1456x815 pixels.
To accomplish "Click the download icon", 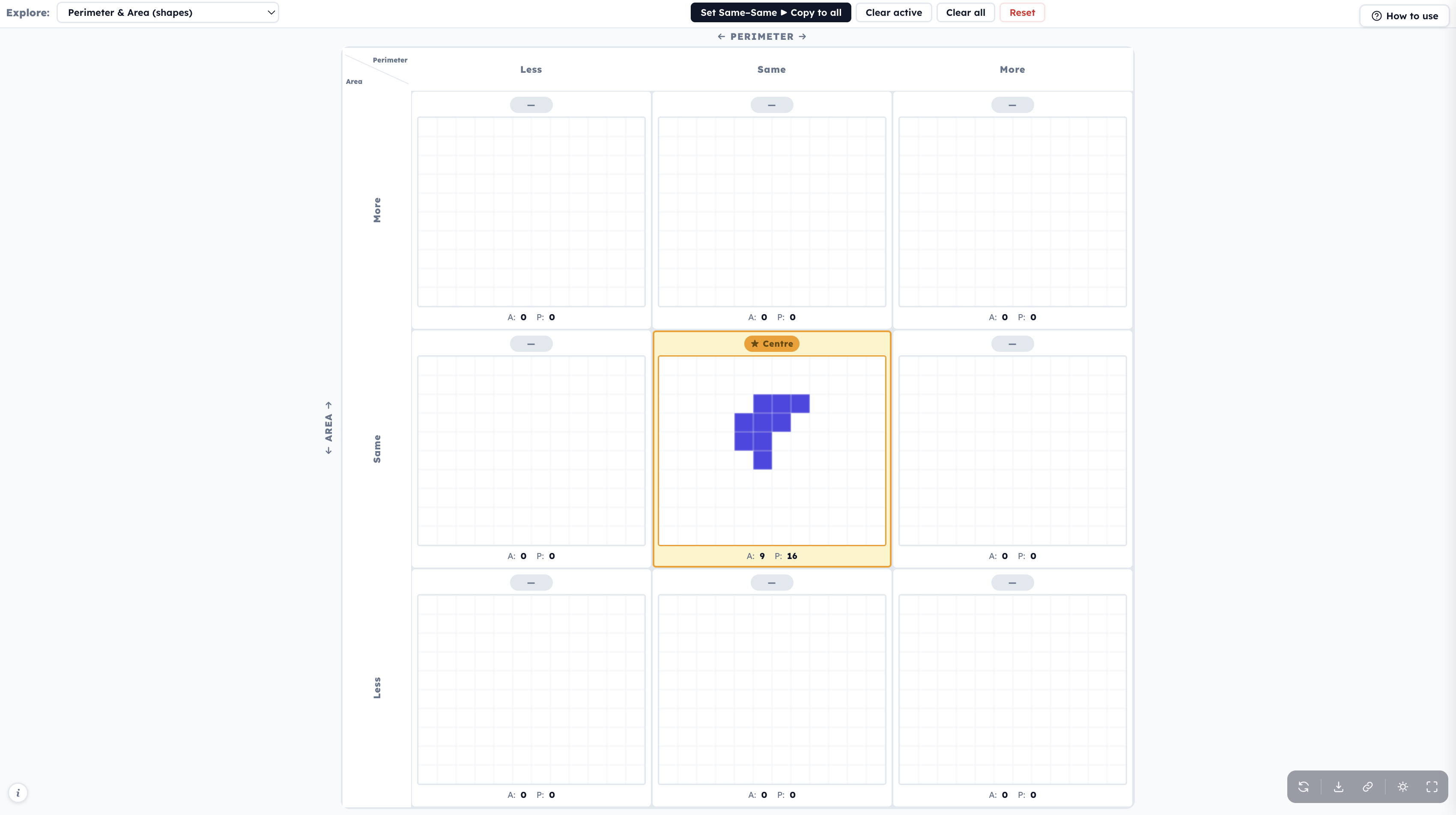I will (x=1338, y=787).
